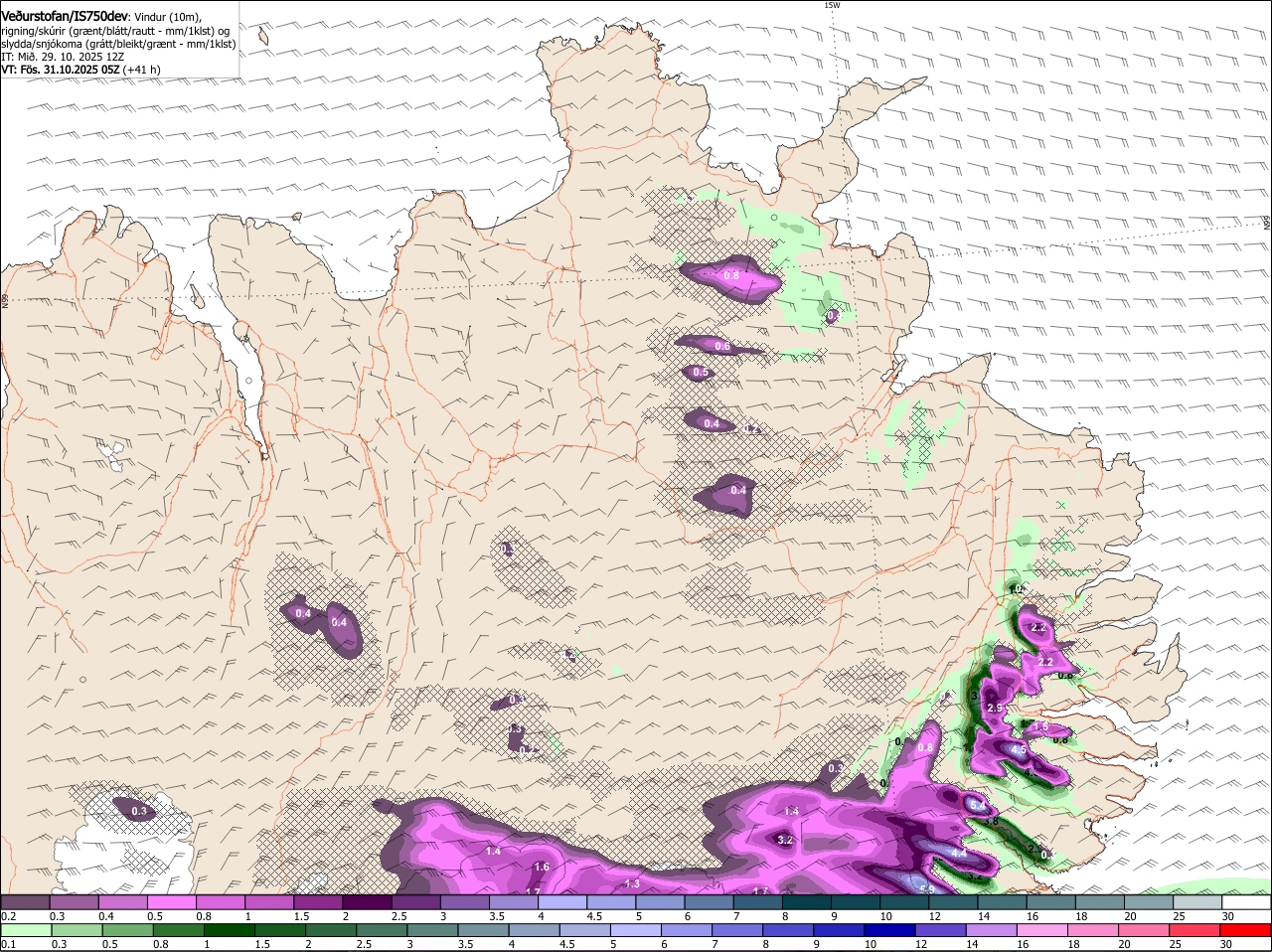
Task: Click the map value 4.4 on lavender streak
Action: pos(959,853)
